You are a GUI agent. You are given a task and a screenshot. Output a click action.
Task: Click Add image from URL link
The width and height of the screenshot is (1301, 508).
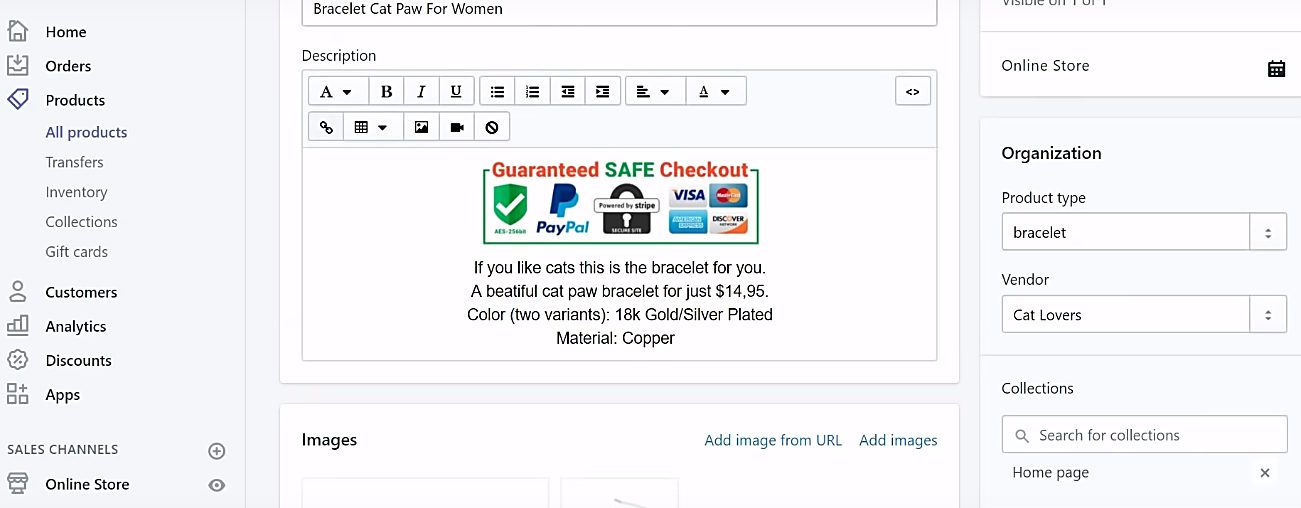[x=773, y=440]
